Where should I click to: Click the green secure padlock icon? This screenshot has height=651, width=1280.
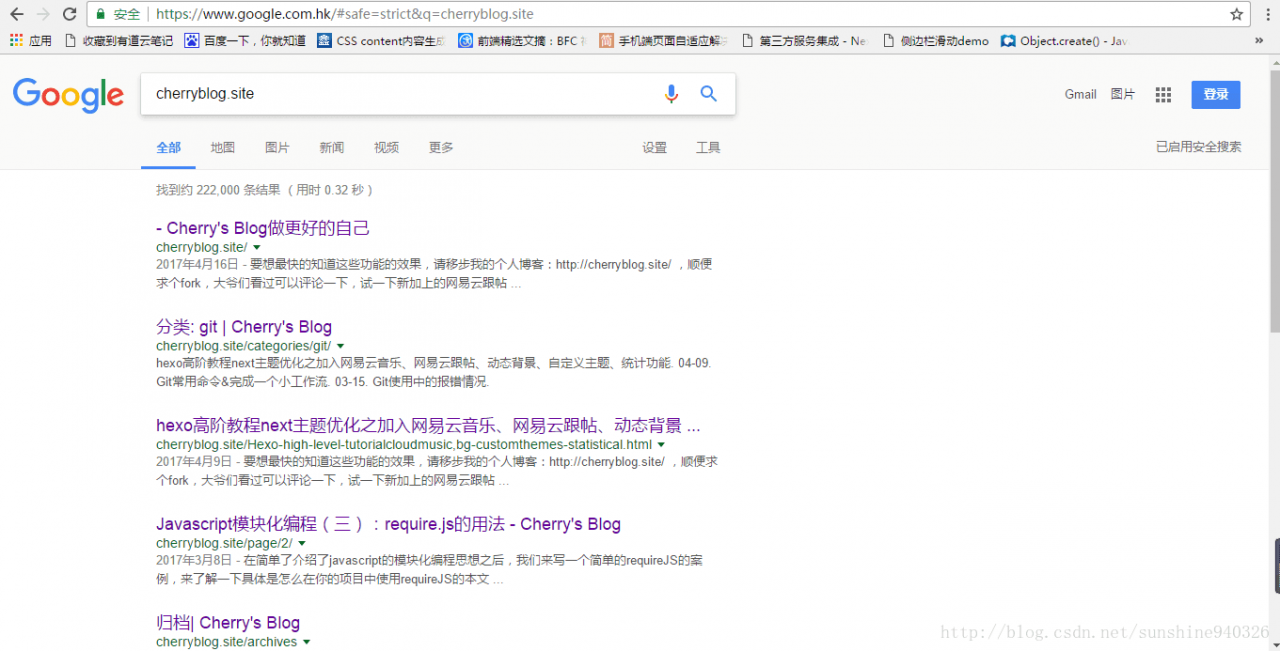pos(100,14)
